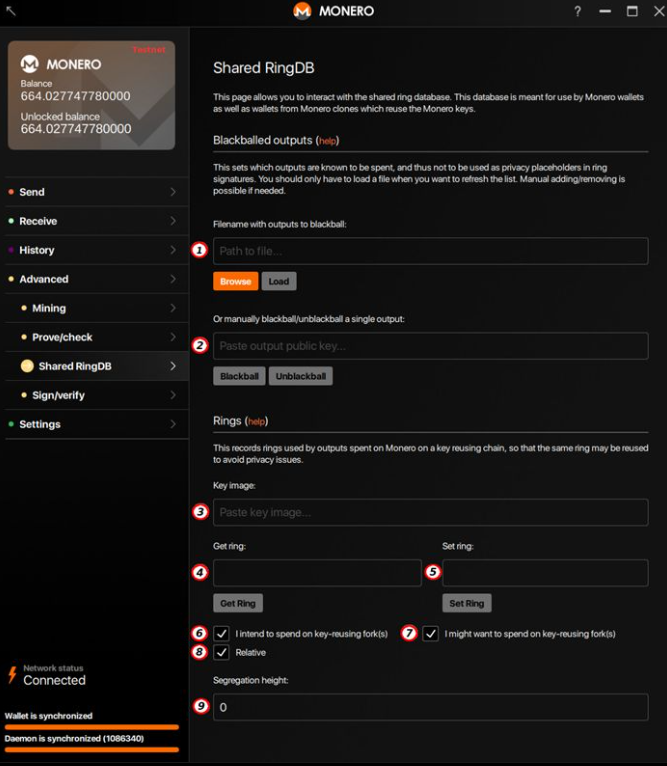Expand the Settings chevron arrow
This screenshot has height=766, width=667.
point(173,424)
